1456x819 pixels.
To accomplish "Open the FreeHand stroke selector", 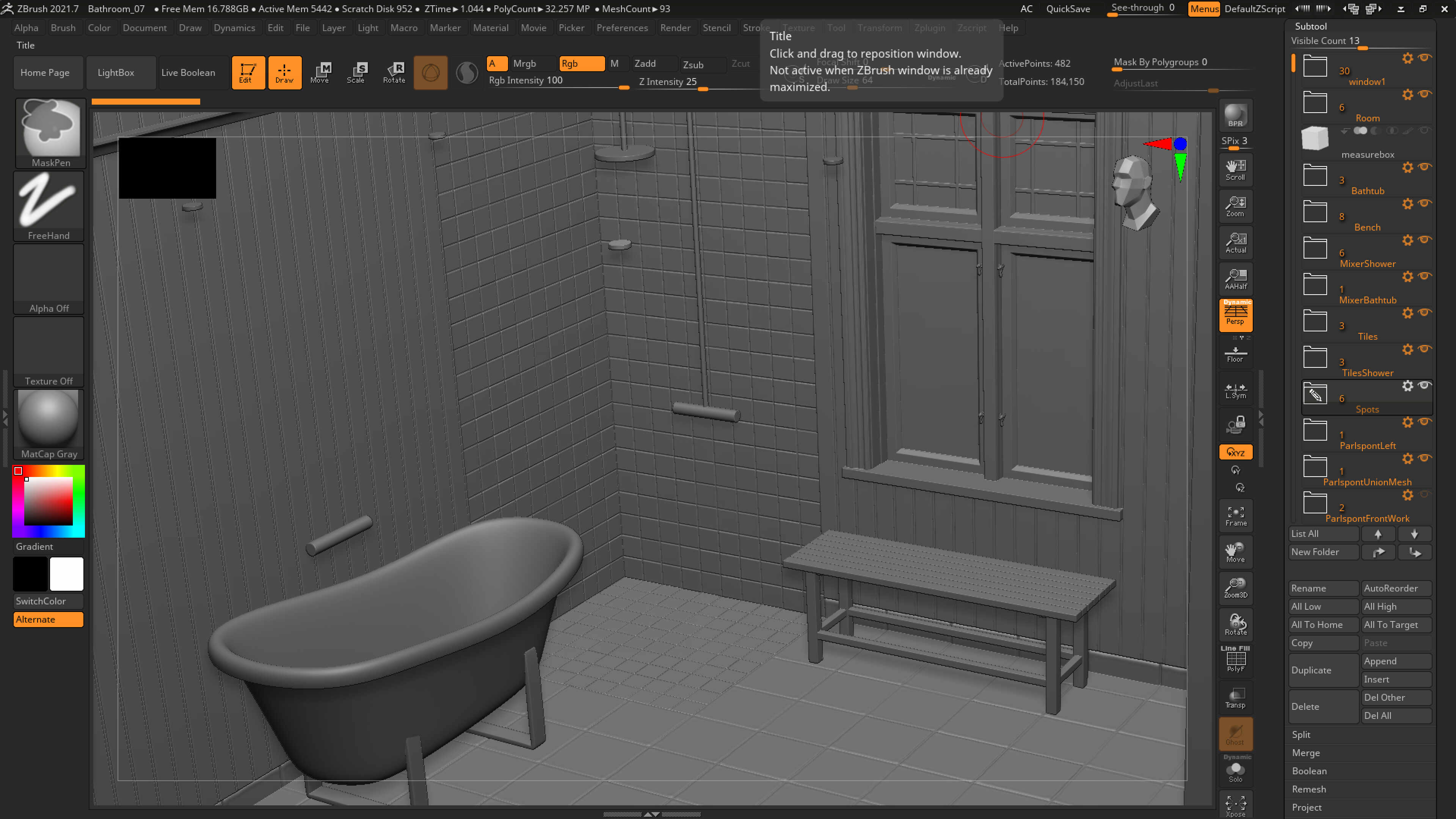I will pos(49,206).
